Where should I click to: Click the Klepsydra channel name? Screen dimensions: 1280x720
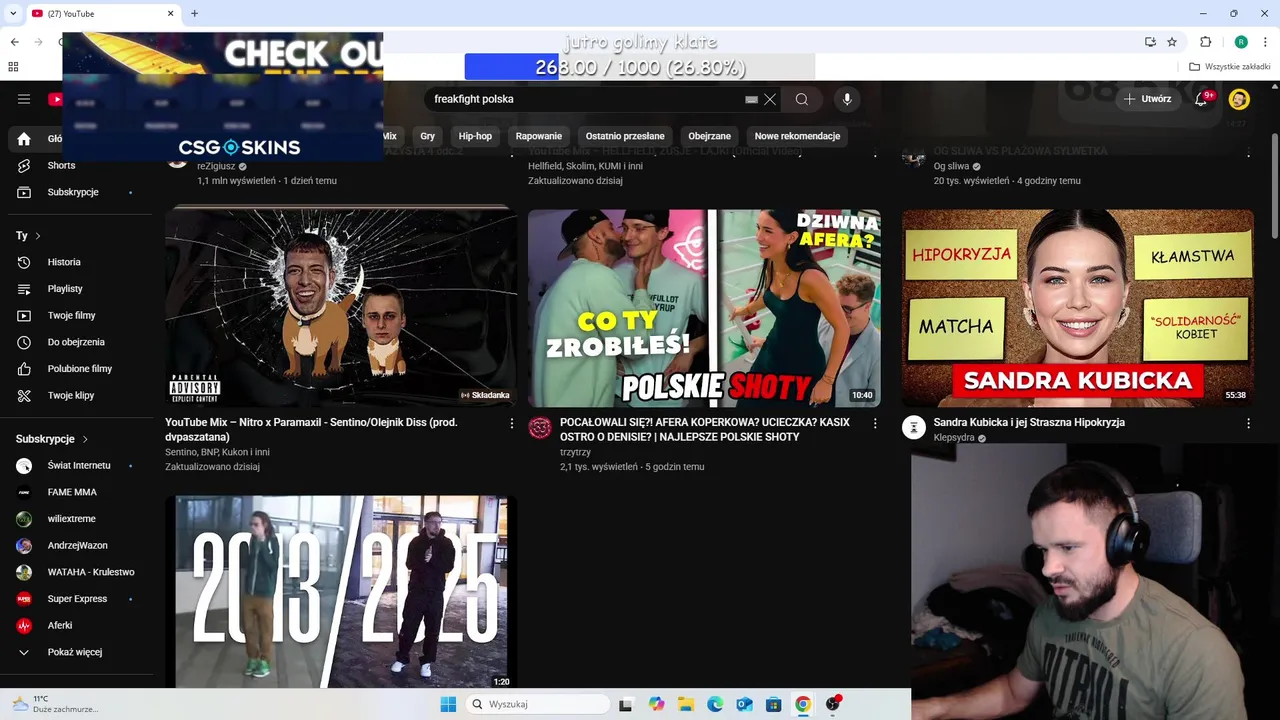click(x=955, y=438)
